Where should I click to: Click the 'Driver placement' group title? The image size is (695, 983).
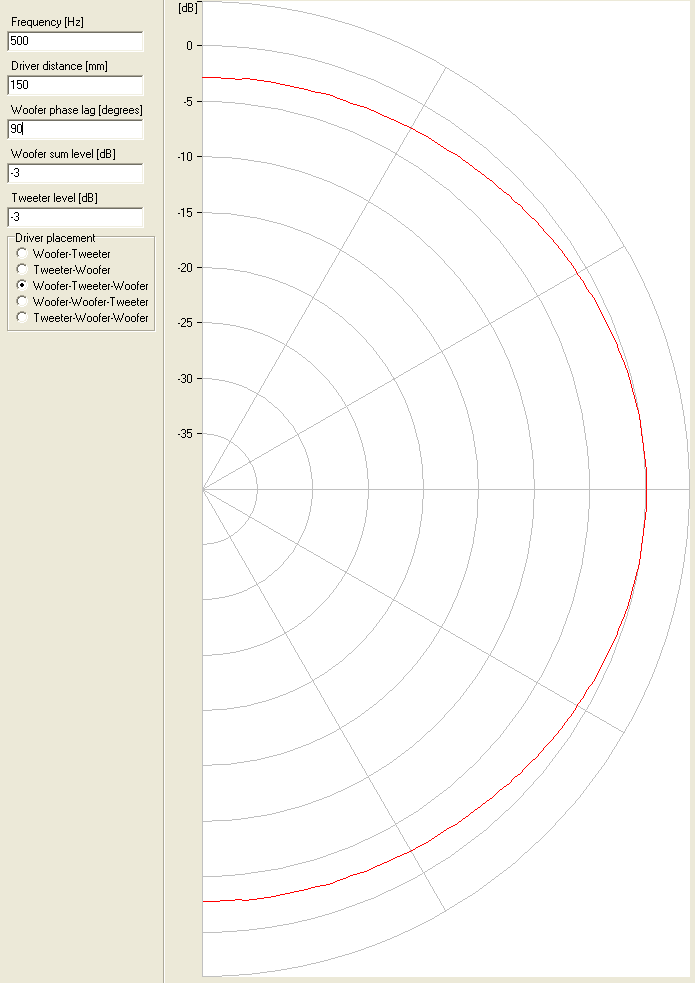coord(55,238)
